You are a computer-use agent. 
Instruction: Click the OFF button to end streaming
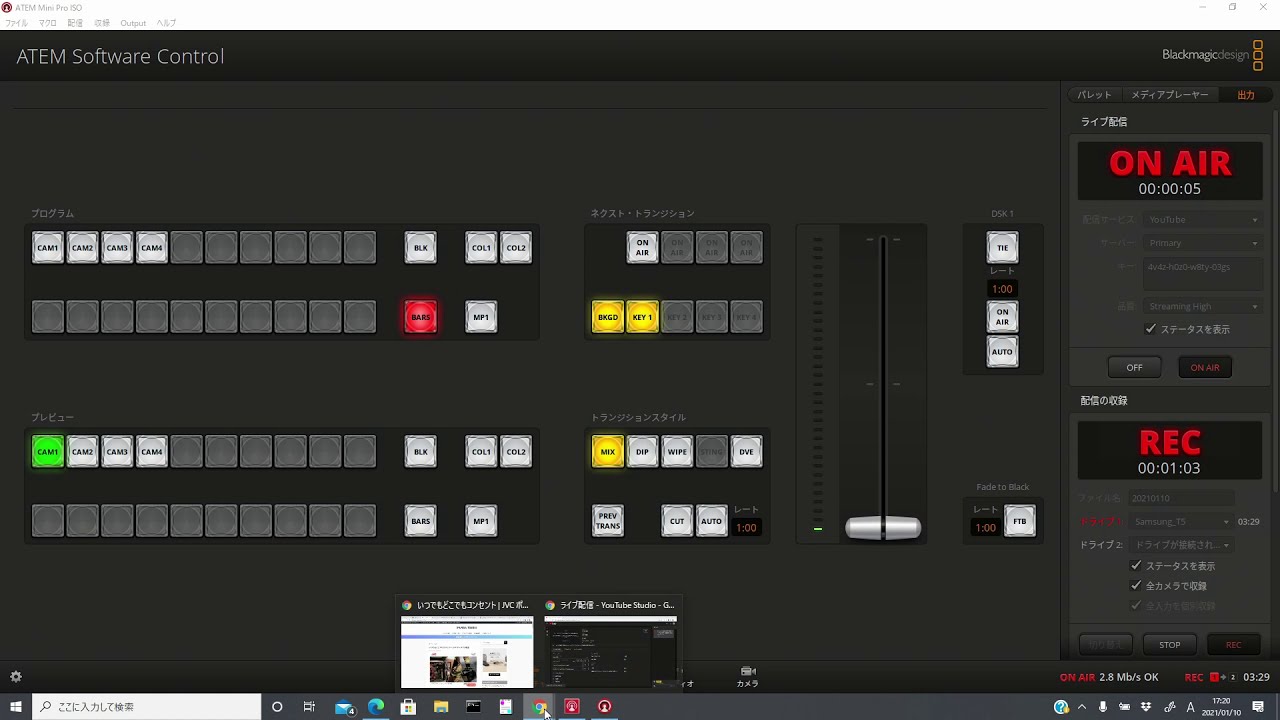coord(1134,368)
